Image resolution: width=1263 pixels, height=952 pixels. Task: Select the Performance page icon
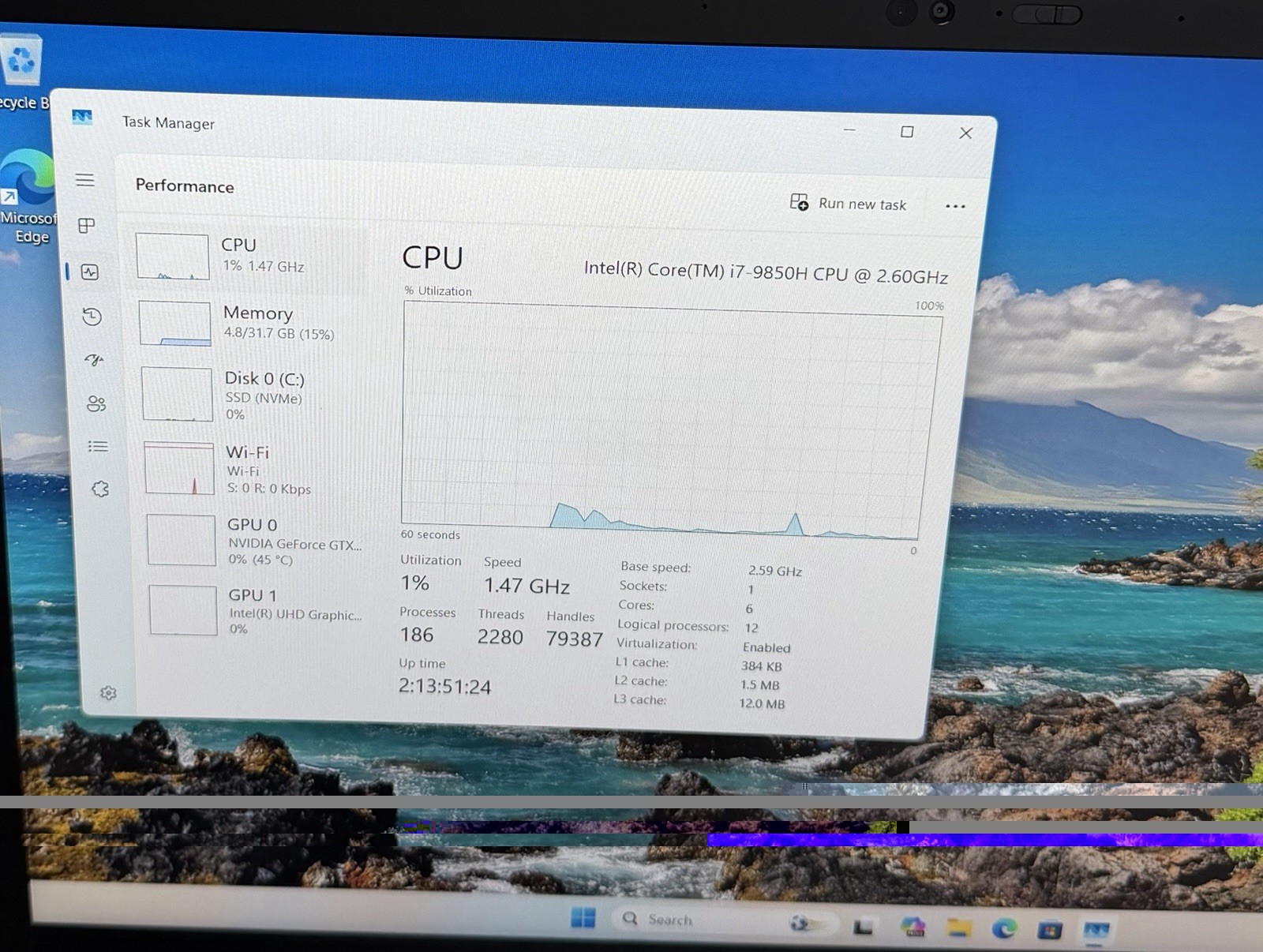click(90, 272)
